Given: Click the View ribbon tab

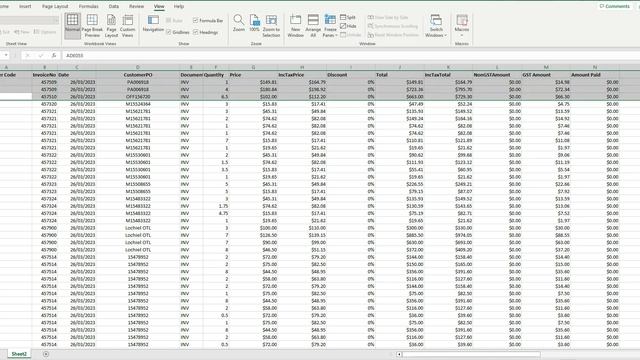Looking at the screenshot, I should pos(159,6).
